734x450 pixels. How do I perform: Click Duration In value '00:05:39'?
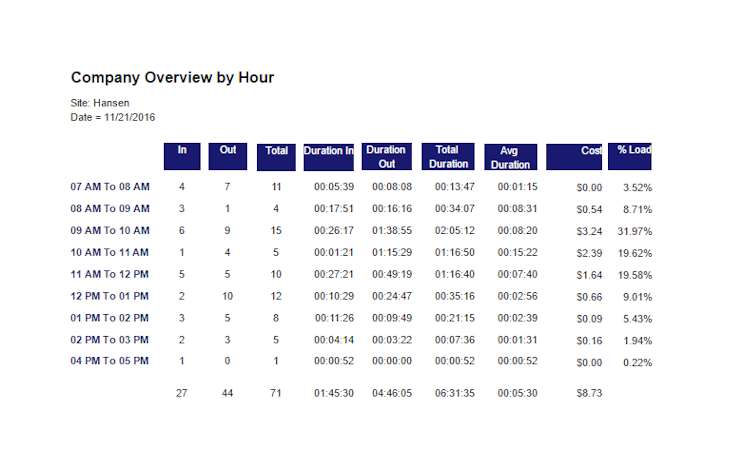click(334, 187)
